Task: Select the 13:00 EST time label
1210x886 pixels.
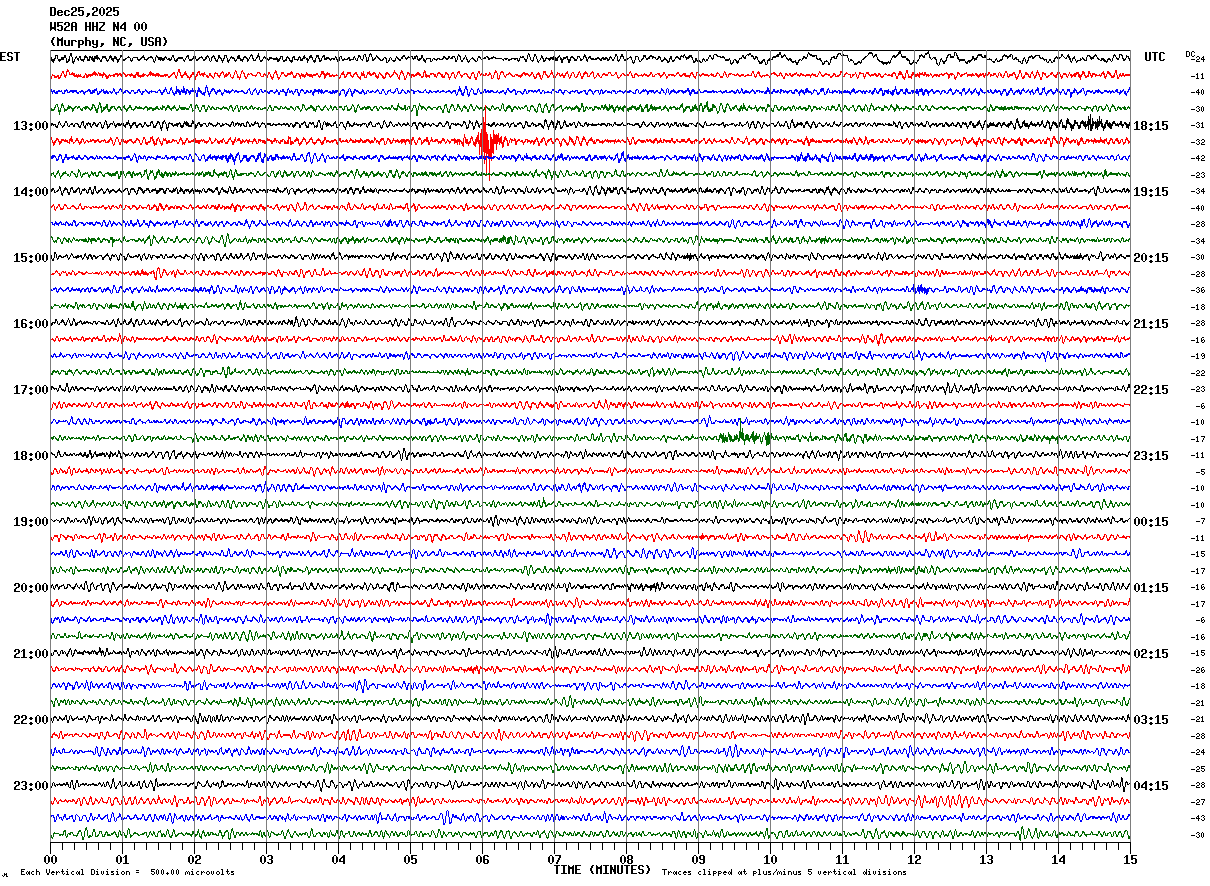Action: pos(30,126)
